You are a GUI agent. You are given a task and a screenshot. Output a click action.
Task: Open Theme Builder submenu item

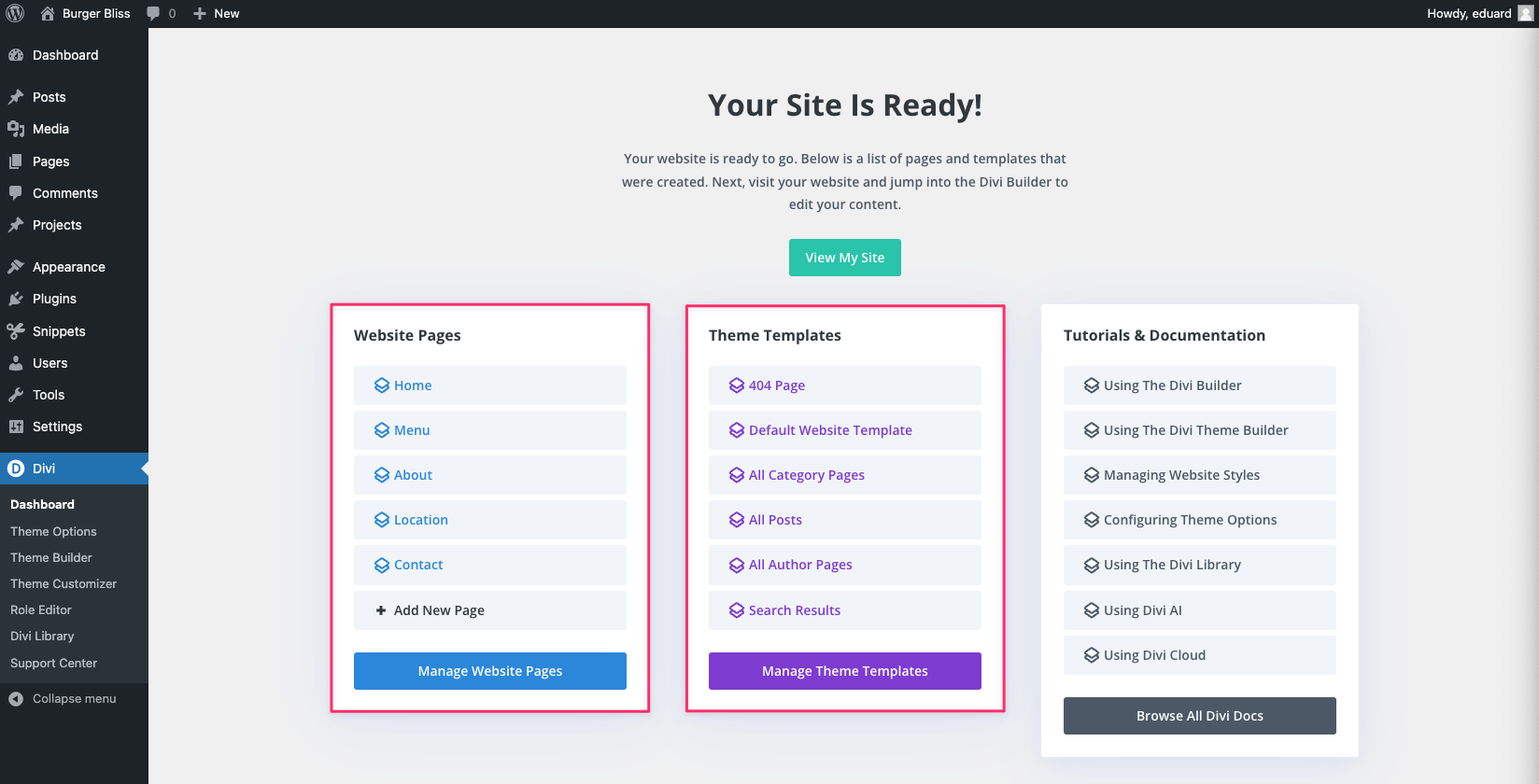(51, 557)
